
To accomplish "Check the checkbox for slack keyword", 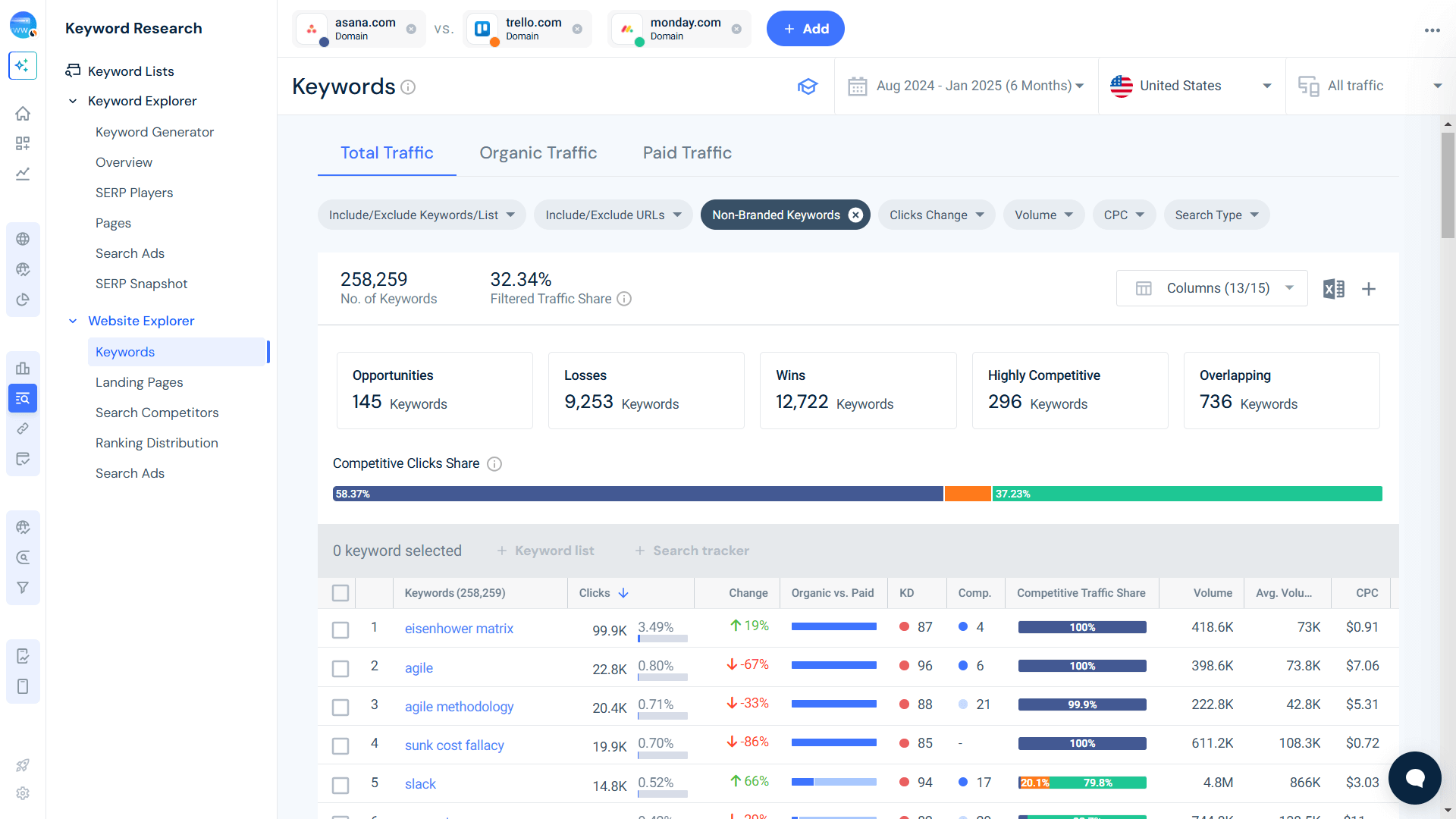I will [x=340, y=785].
